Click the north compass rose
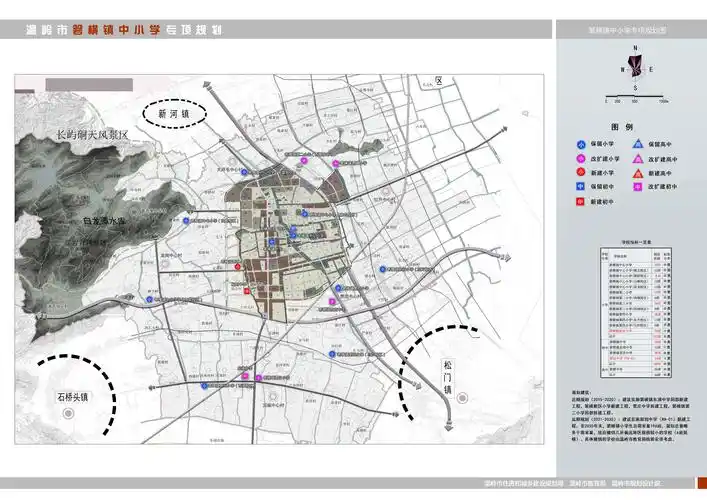Screen dimensions: 707x500 634,69
